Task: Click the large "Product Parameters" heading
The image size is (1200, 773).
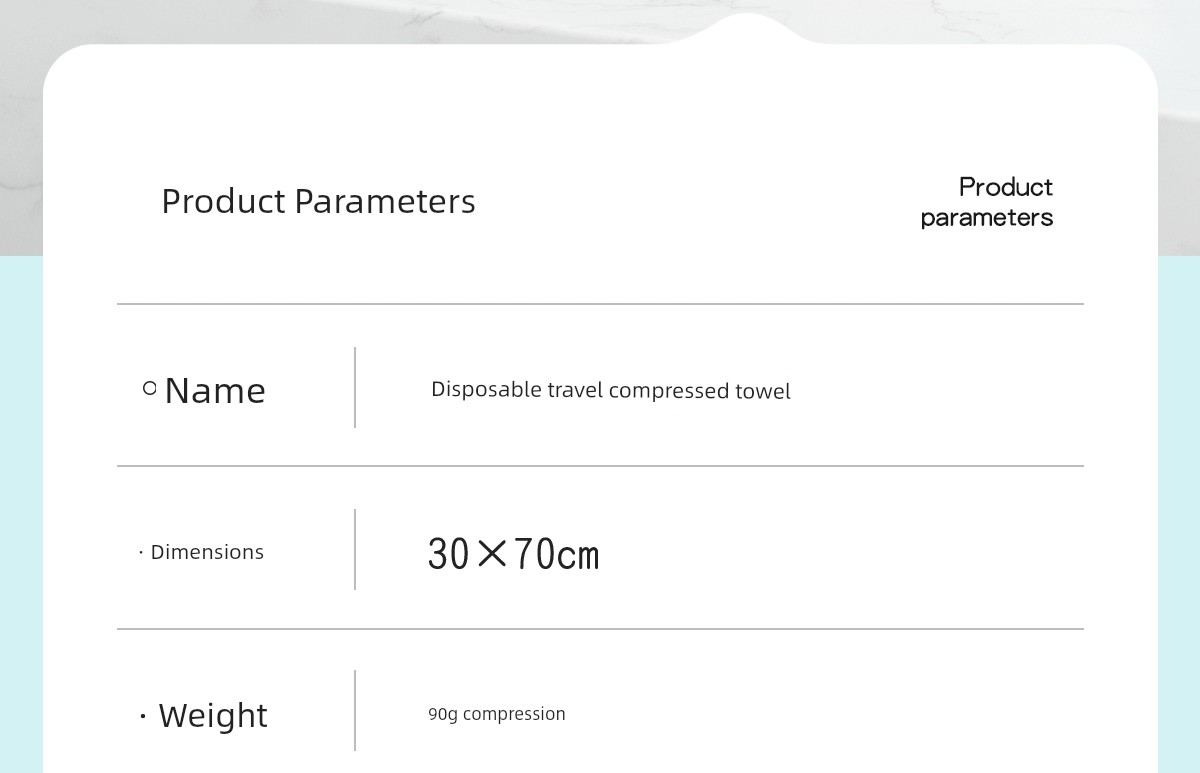Action: click(x=318, y=201)
